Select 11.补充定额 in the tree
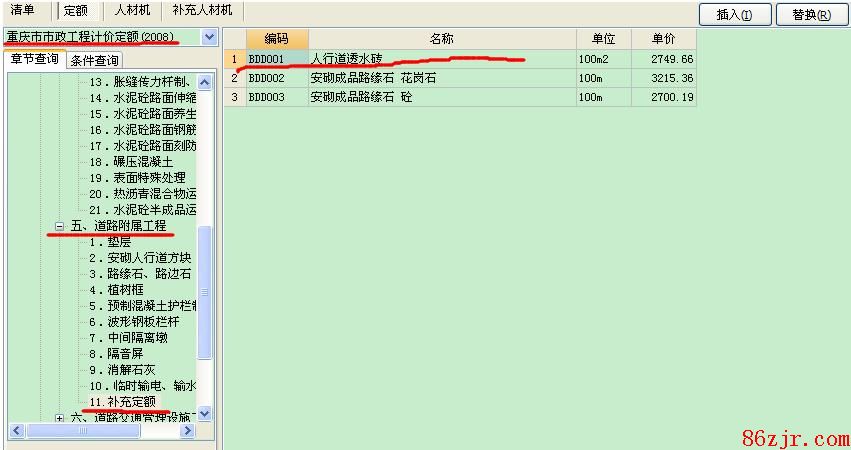The height and width of the screenshot is (450, 851). coord(122,402)
